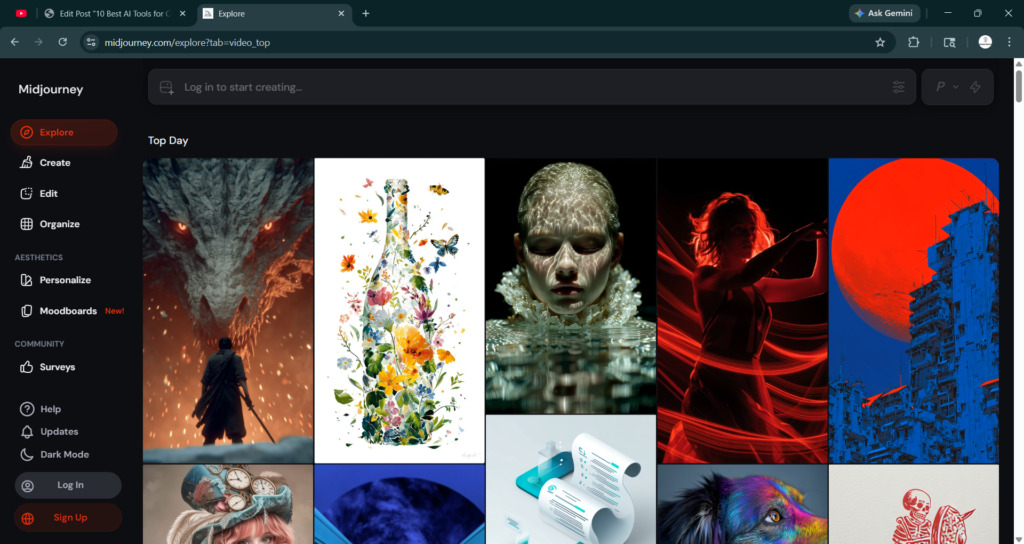Click the Updates bell icon
The height and width of the screenshot is (544, 1024).
click(x=28, y=432)
